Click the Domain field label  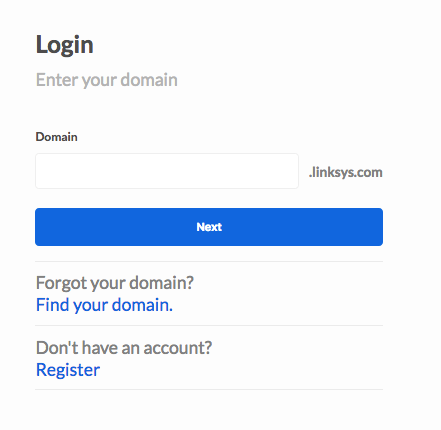[57, 137]
